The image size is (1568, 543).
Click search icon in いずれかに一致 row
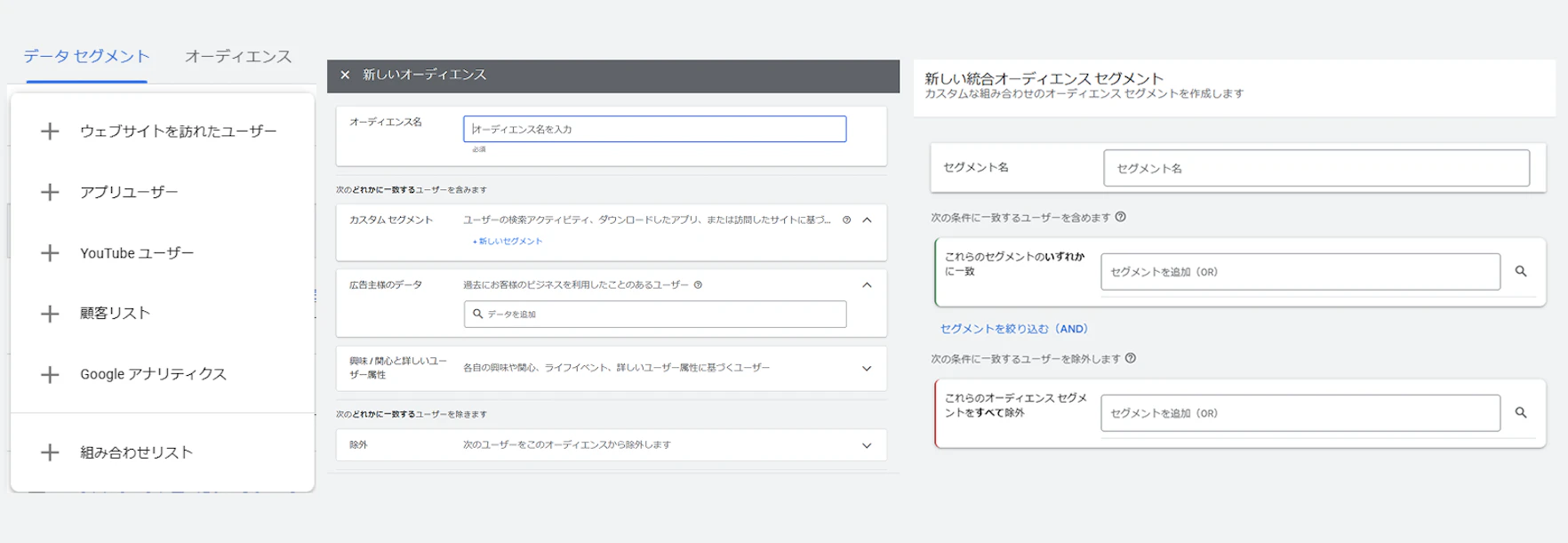[x=1521, y=272]
